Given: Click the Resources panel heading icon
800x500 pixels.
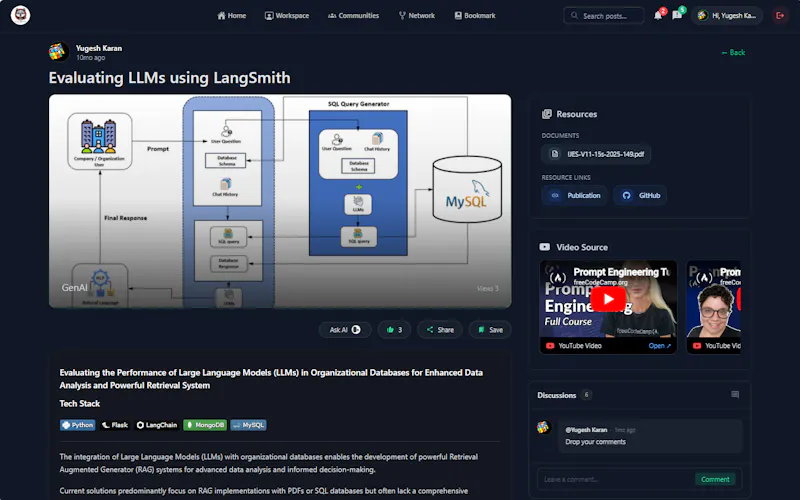Looking at the screenshot, I should [547, 114].
